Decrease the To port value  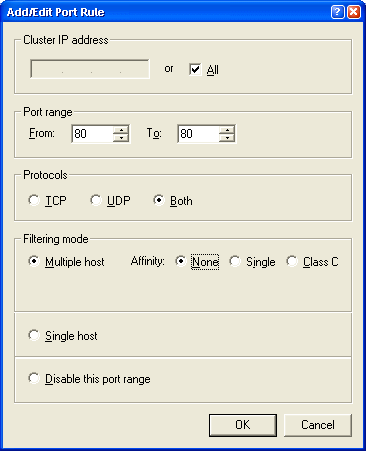point(227,137)
